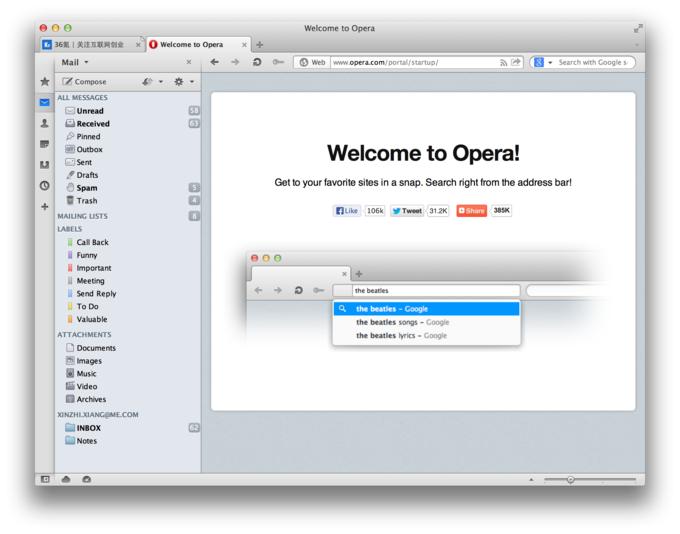Click the address bar URL field

point(415,62)
